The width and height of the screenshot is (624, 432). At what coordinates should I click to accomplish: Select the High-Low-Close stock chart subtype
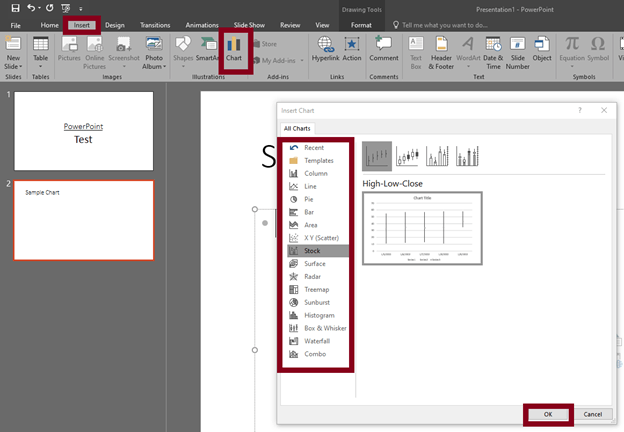coord(377,156)
